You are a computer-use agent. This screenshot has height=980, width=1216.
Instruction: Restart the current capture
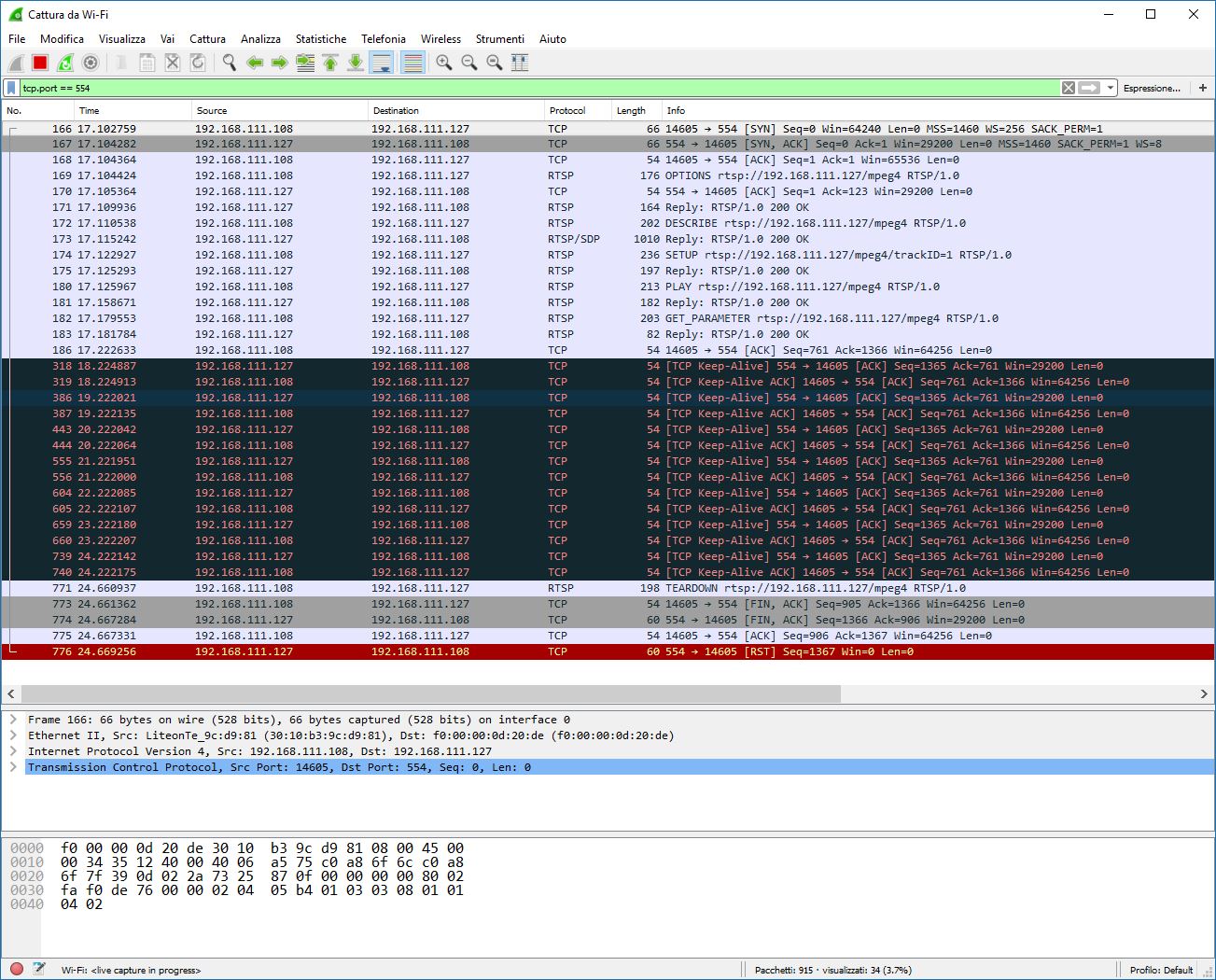(63, 63)
